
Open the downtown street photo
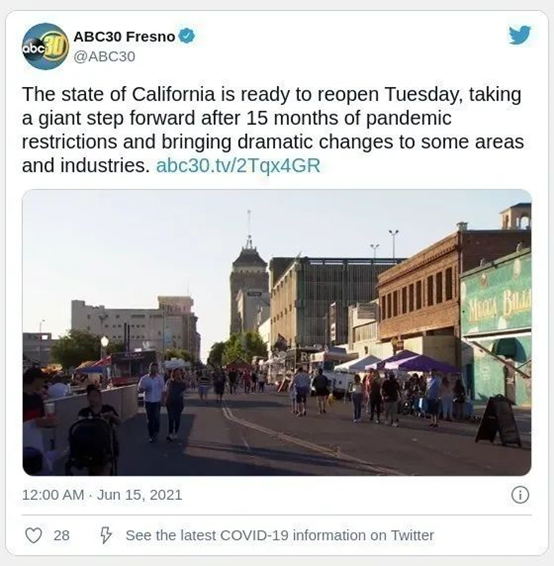coord(277,332)
